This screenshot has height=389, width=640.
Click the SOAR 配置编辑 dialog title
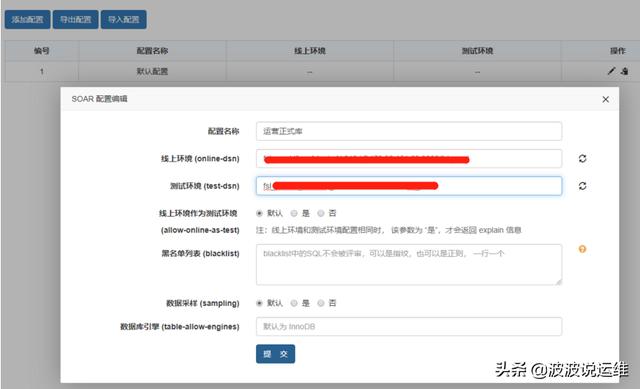pos(99,99)
